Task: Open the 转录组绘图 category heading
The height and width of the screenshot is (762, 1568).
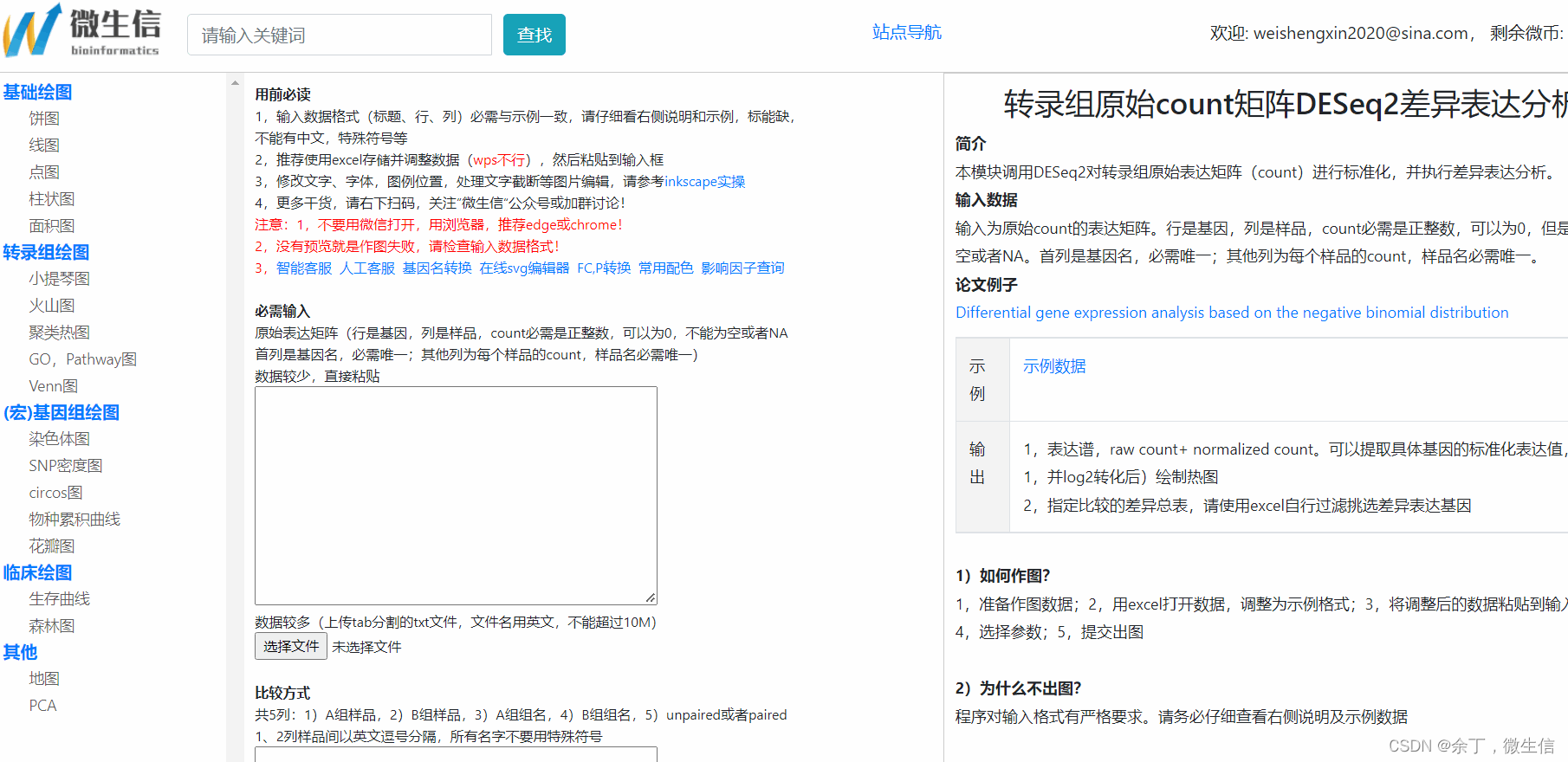Action: coord(46,252)
